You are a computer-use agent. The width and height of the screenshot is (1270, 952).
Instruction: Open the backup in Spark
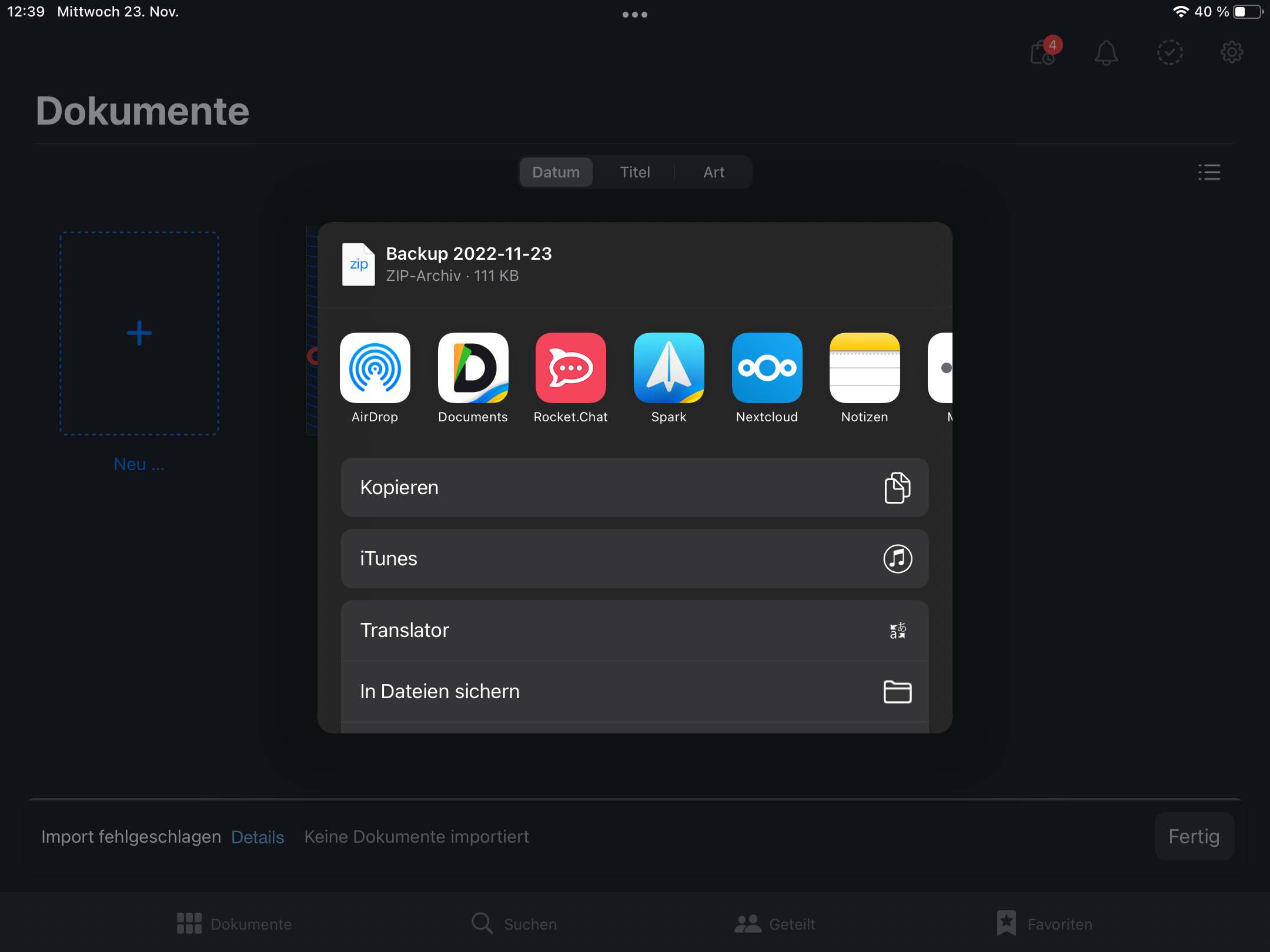pyautogui.click(x=669, y=368)
